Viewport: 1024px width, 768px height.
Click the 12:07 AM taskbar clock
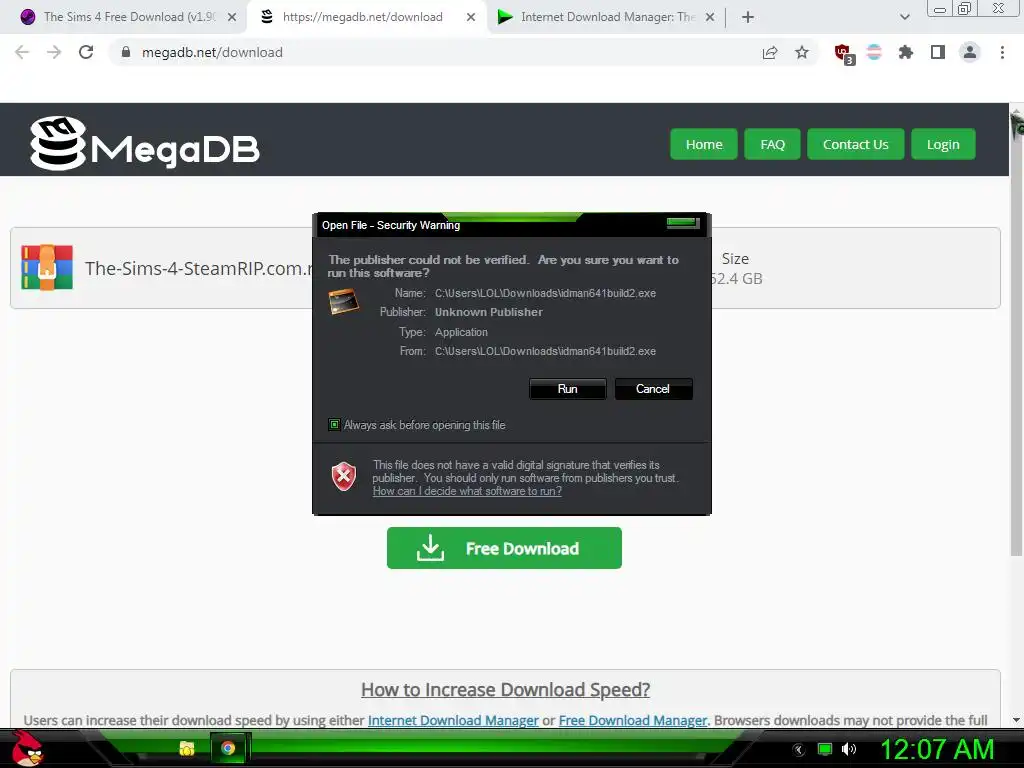[x=937, y=749]
